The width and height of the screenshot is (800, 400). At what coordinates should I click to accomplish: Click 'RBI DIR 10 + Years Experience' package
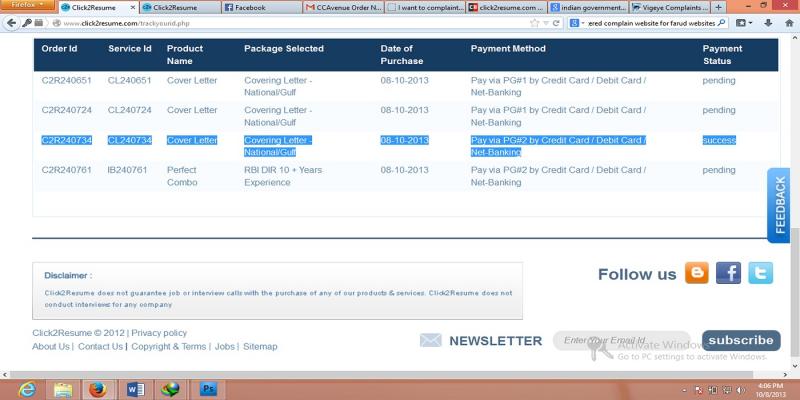[283, 176]
